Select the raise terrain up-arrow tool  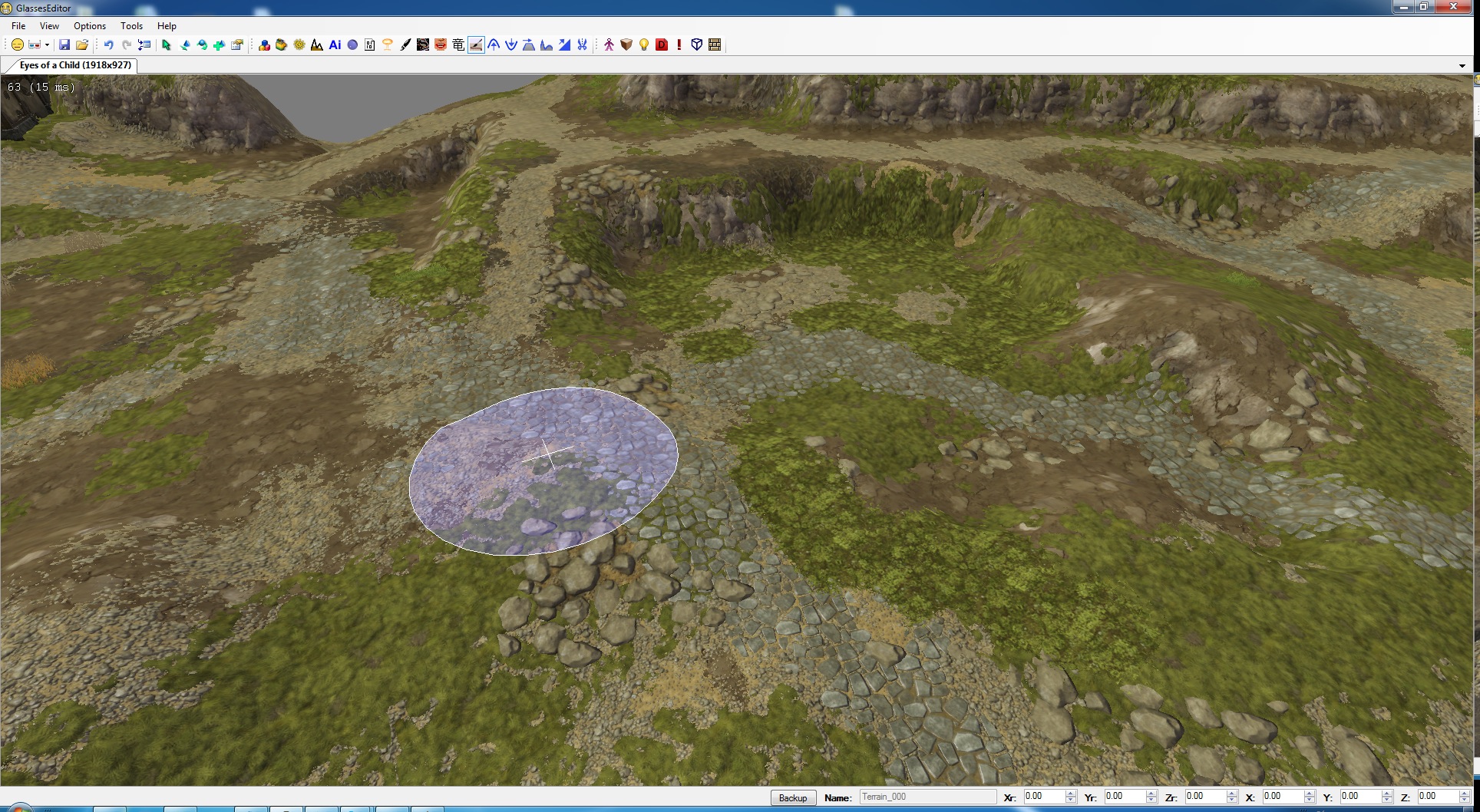click(x=494, y=45)
